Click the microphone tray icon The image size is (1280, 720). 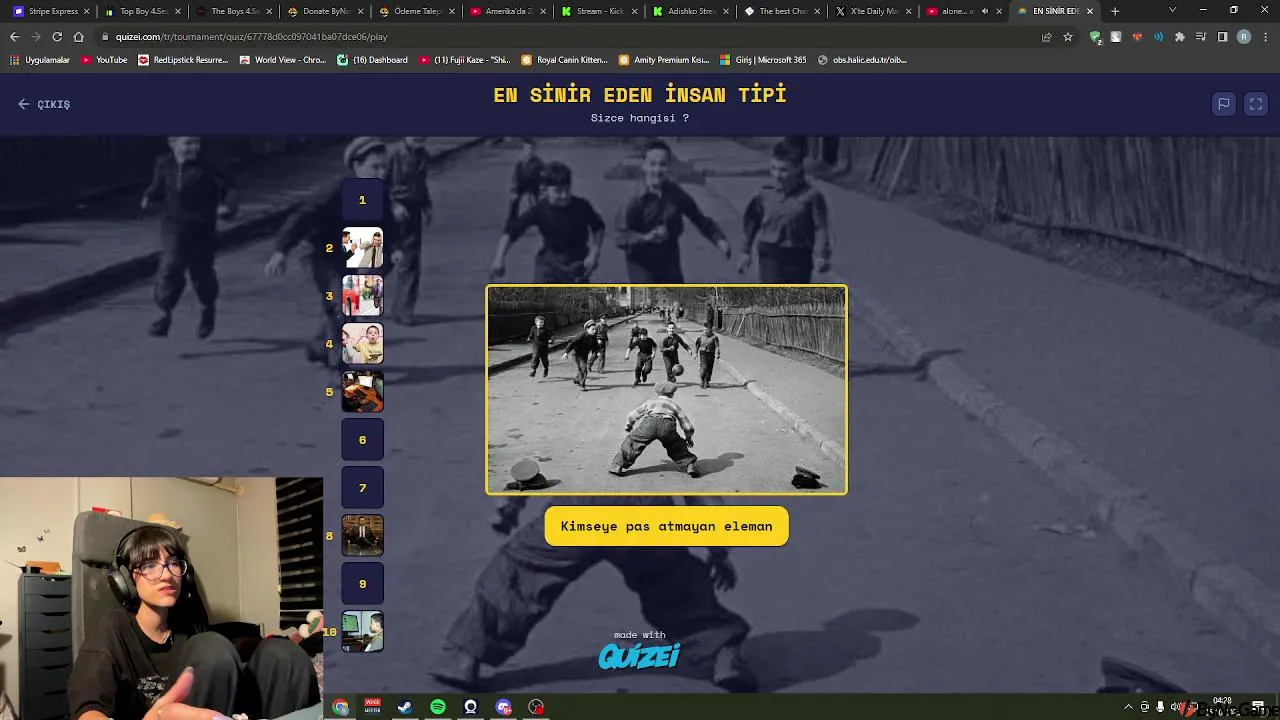(x=1160, y=707)
